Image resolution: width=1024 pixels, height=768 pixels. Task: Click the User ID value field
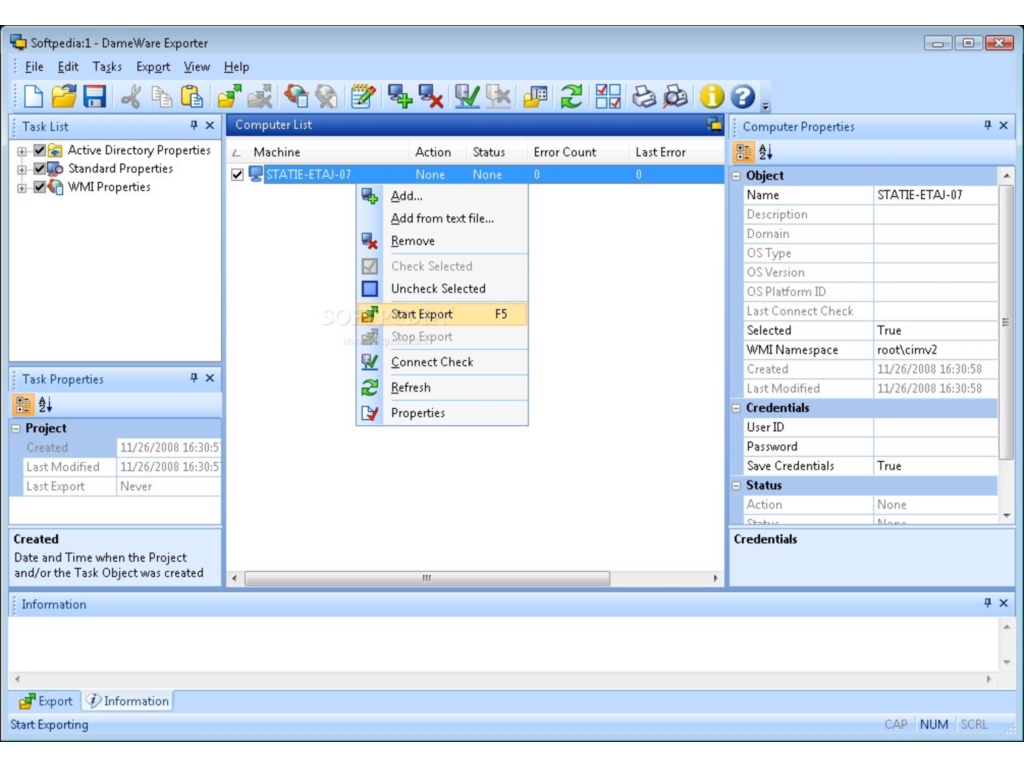click(x=935, y=427)
